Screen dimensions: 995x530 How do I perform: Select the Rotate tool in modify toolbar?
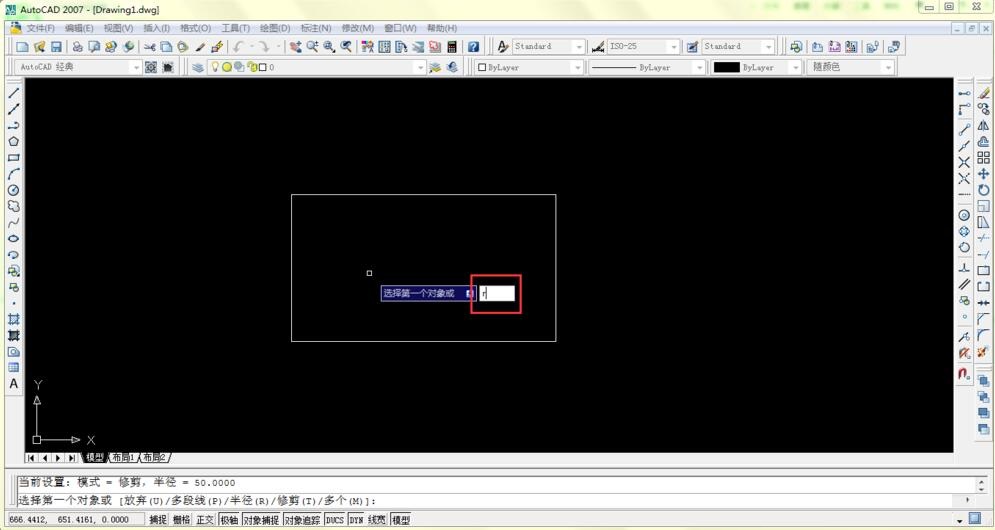[x=983, y=190]
